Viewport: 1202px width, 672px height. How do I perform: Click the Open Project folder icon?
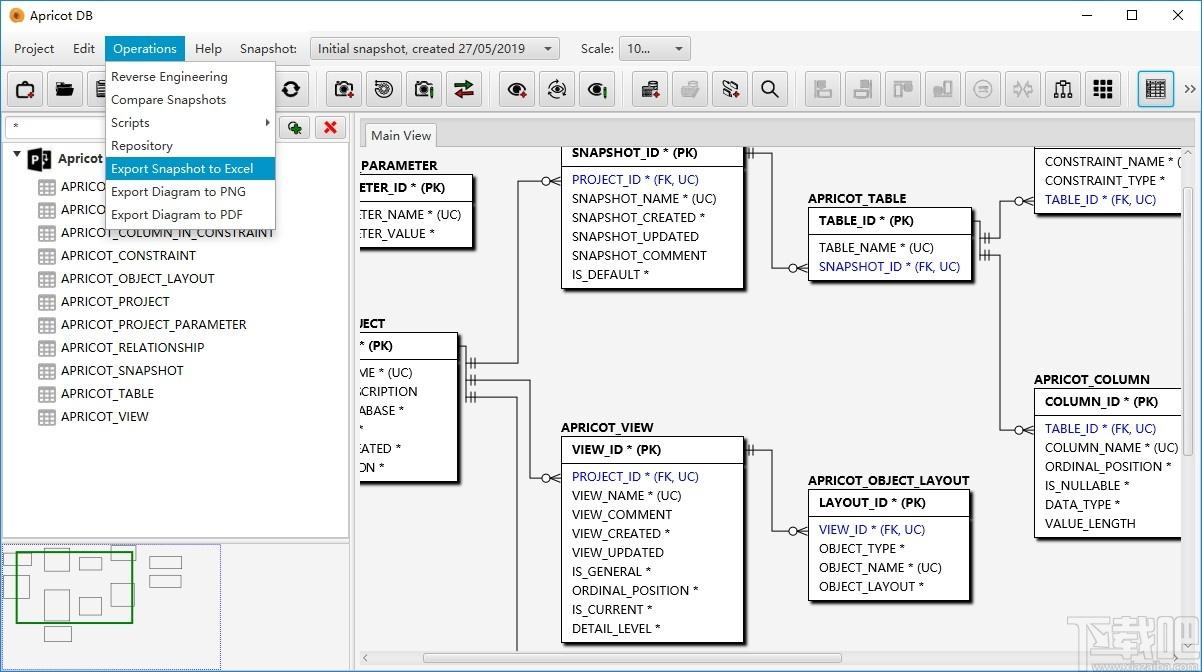point(65,89)
